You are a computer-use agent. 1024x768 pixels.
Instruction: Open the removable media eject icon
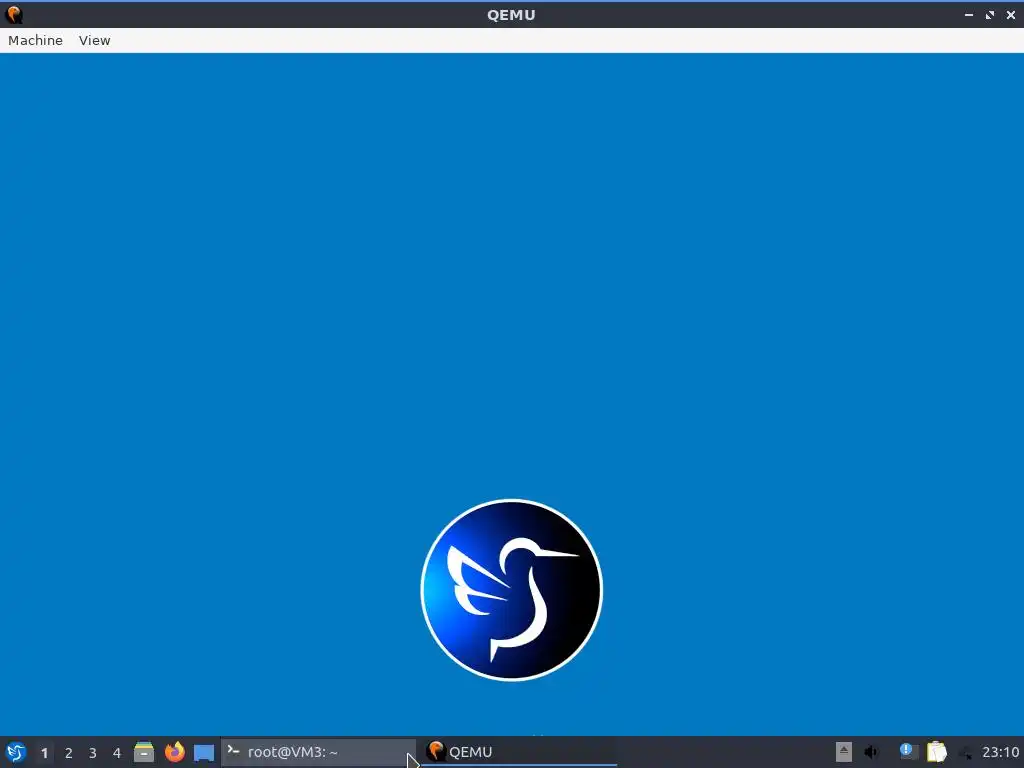[844, 752]
